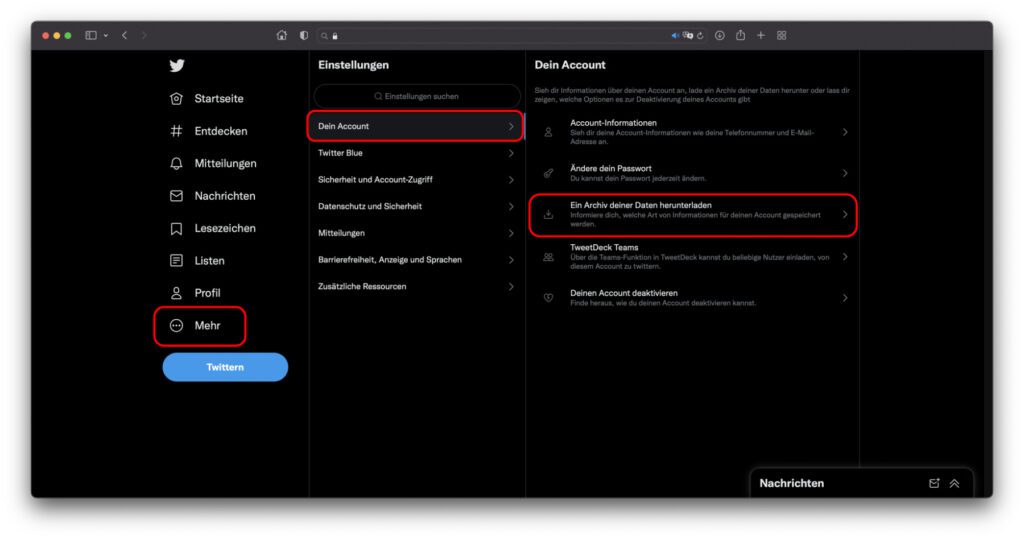Viewport: 1024px width, 539px height.
Task: Click the Mehr three-dots circle icon
Action: (176, 326)
